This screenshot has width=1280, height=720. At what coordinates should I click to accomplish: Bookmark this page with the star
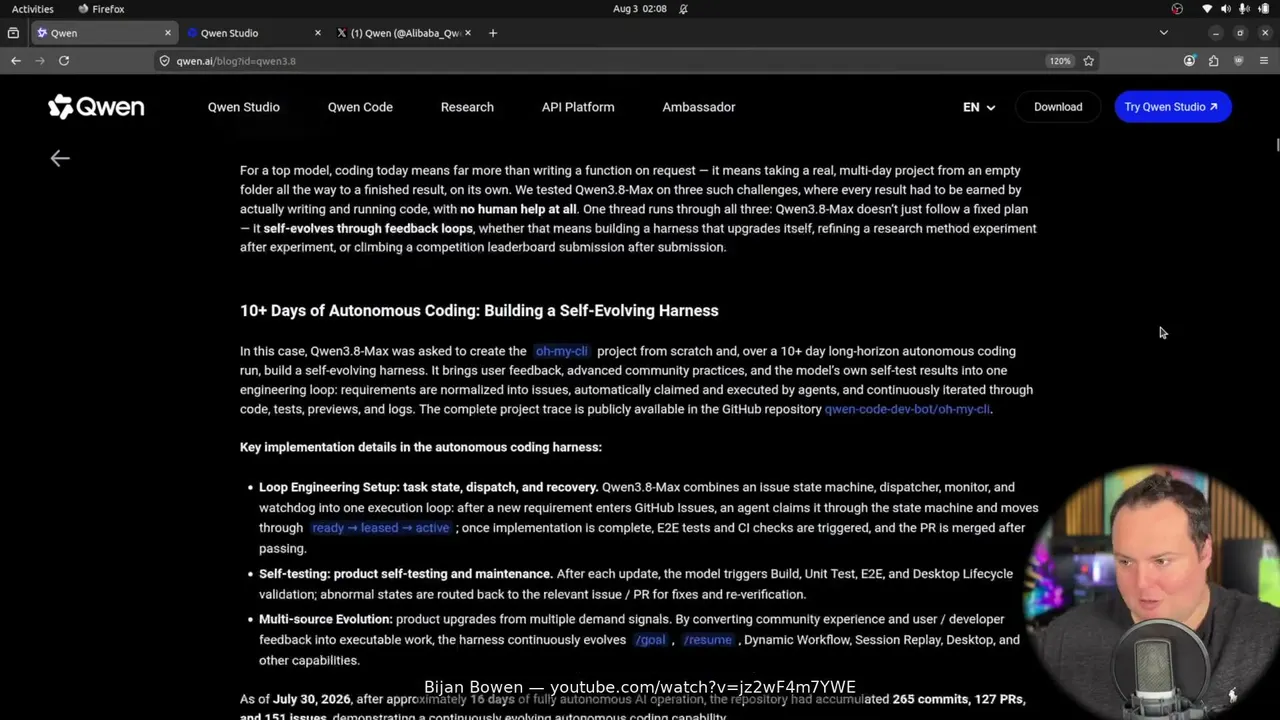1089,61
